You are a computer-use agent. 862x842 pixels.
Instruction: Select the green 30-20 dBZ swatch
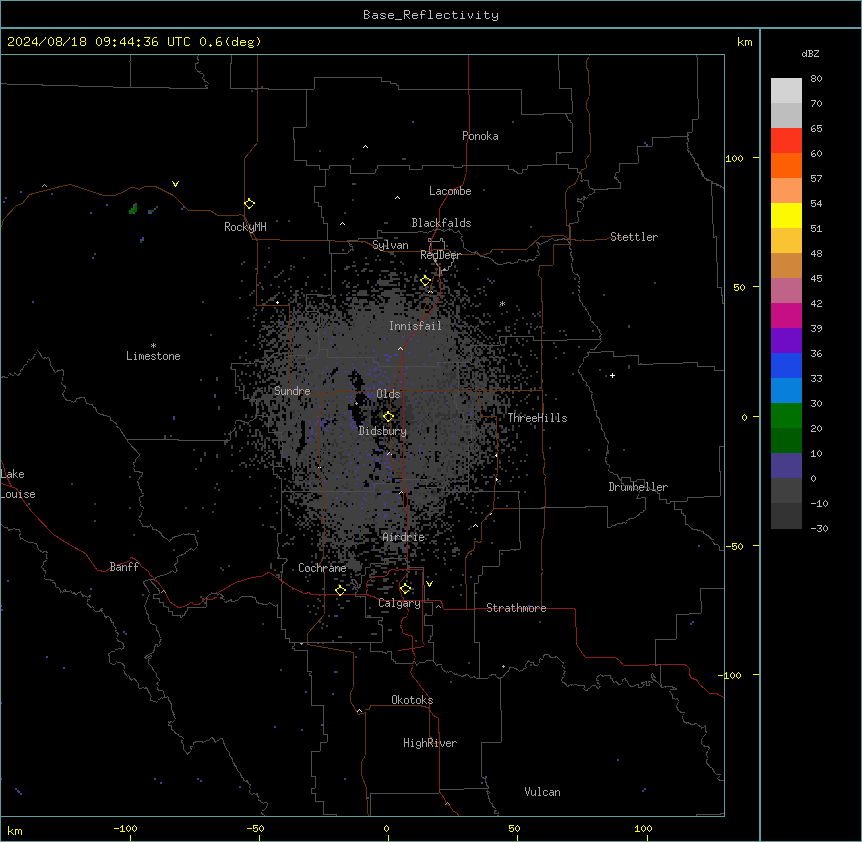tap(786, 416)
